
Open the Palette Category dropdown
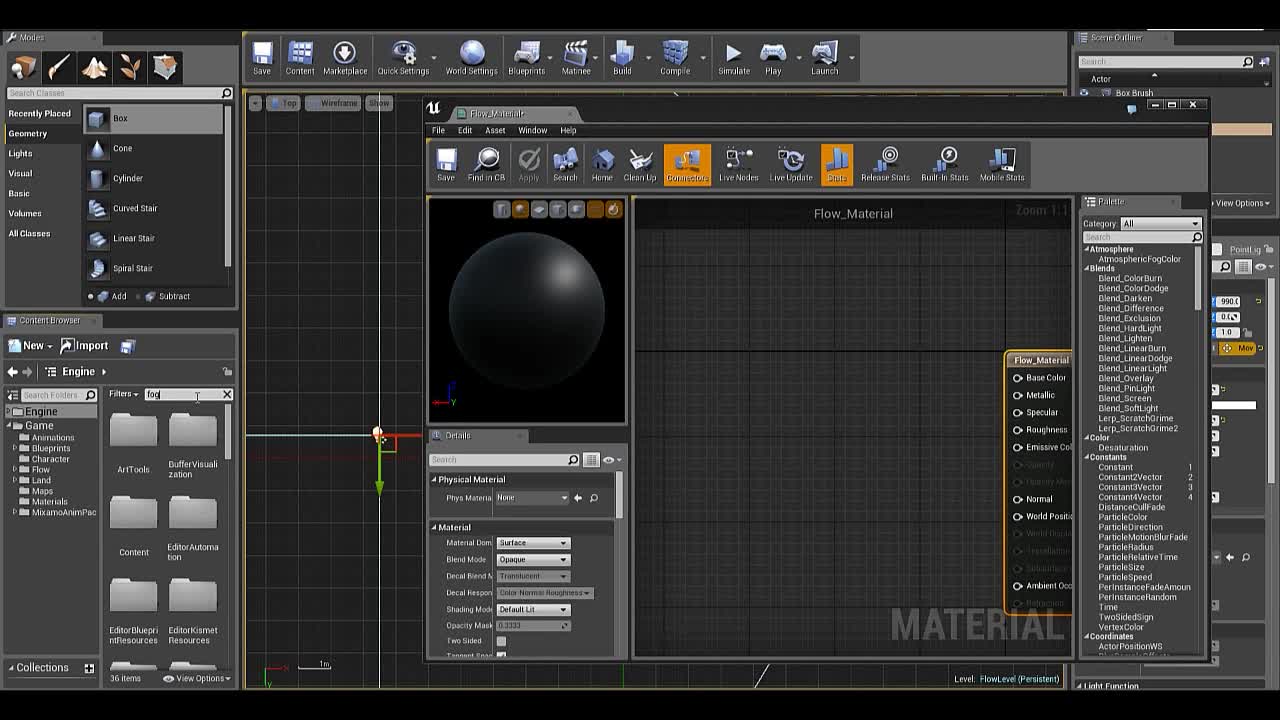(1160, 224)
